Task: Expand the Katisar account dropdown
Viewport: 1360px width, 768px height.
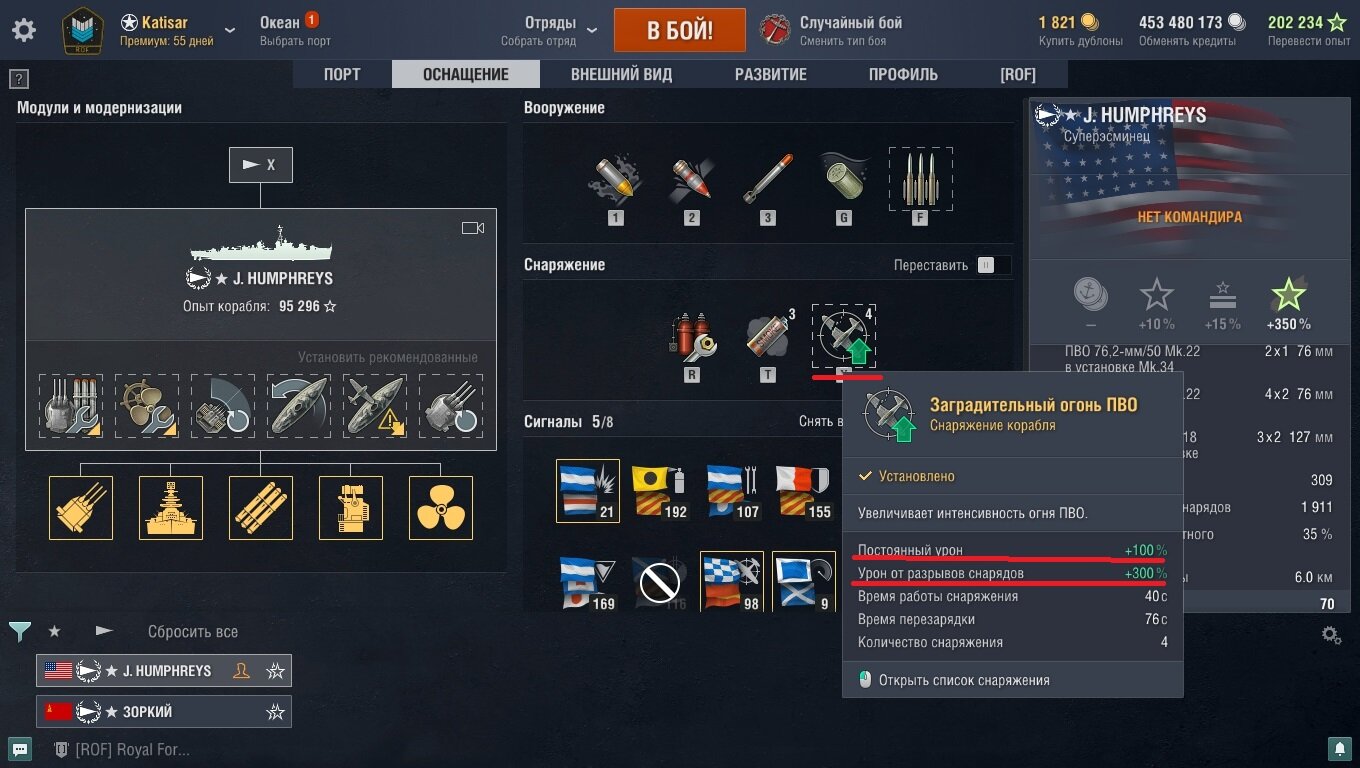Action: 231,30
